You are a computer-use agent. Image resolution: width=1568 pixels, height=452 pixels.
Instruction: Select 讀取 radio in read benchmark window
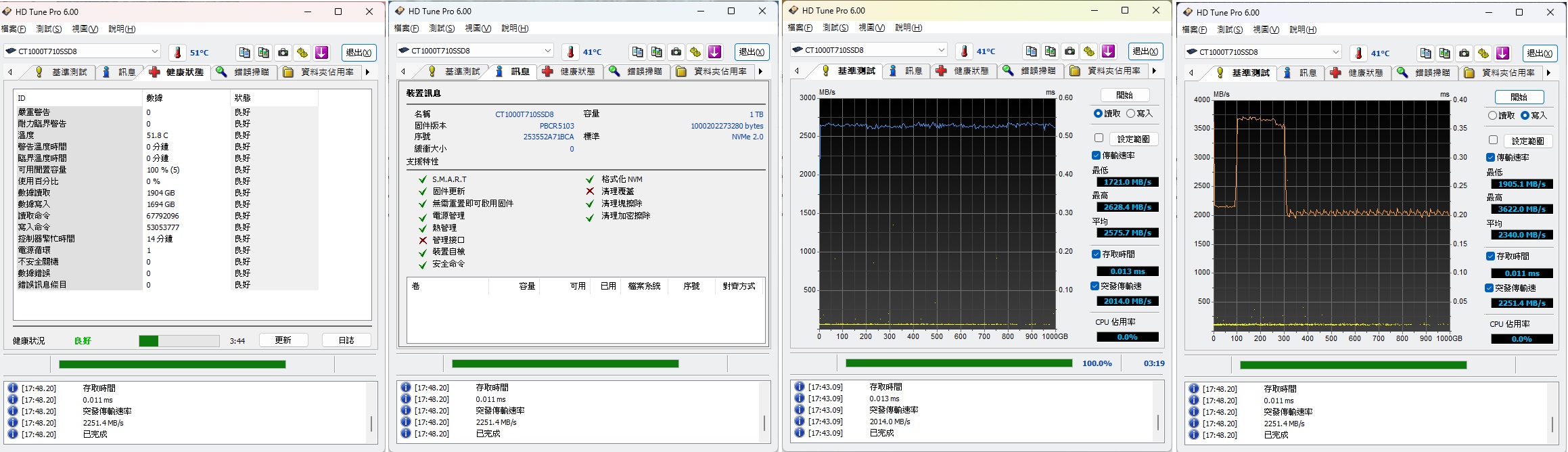1098,114
